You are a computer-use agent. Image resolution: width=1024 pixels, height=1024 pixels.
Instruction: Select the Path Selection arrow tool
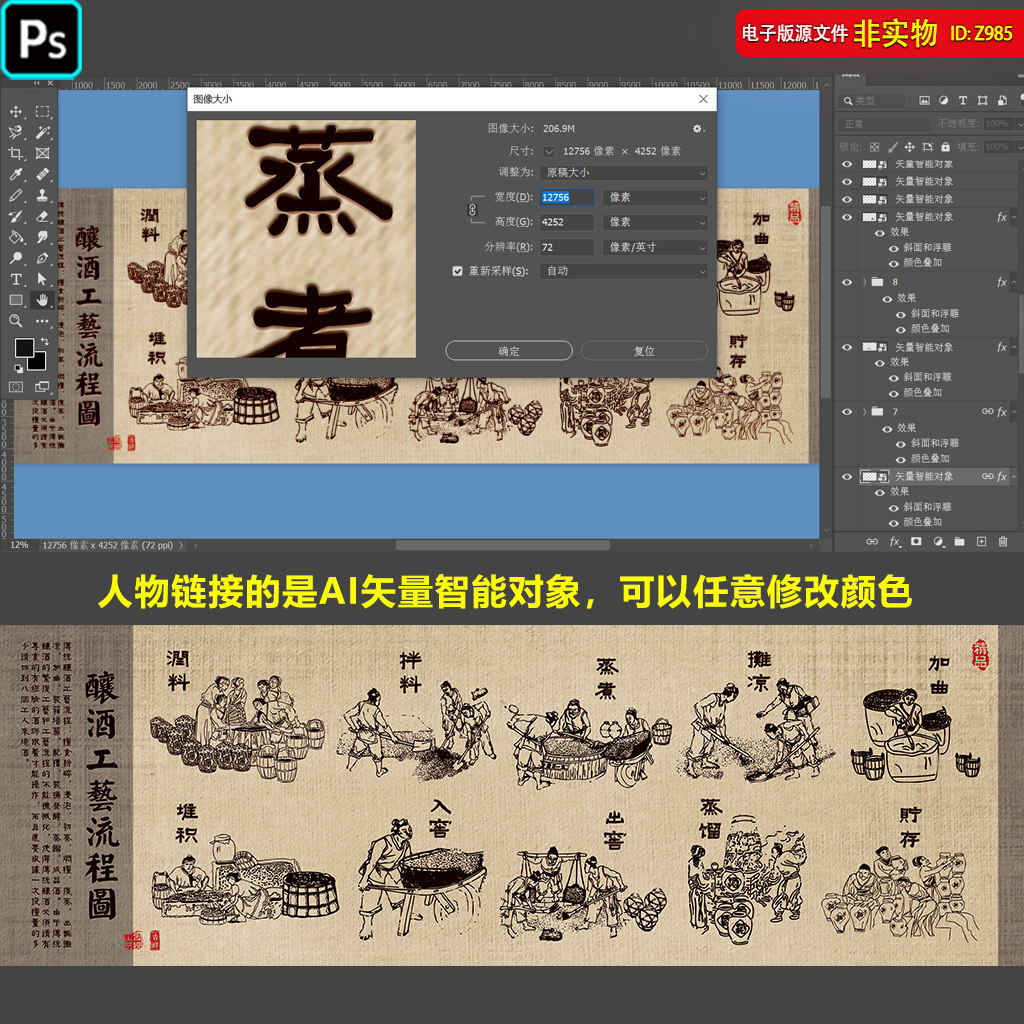click(x=42, y=280)
